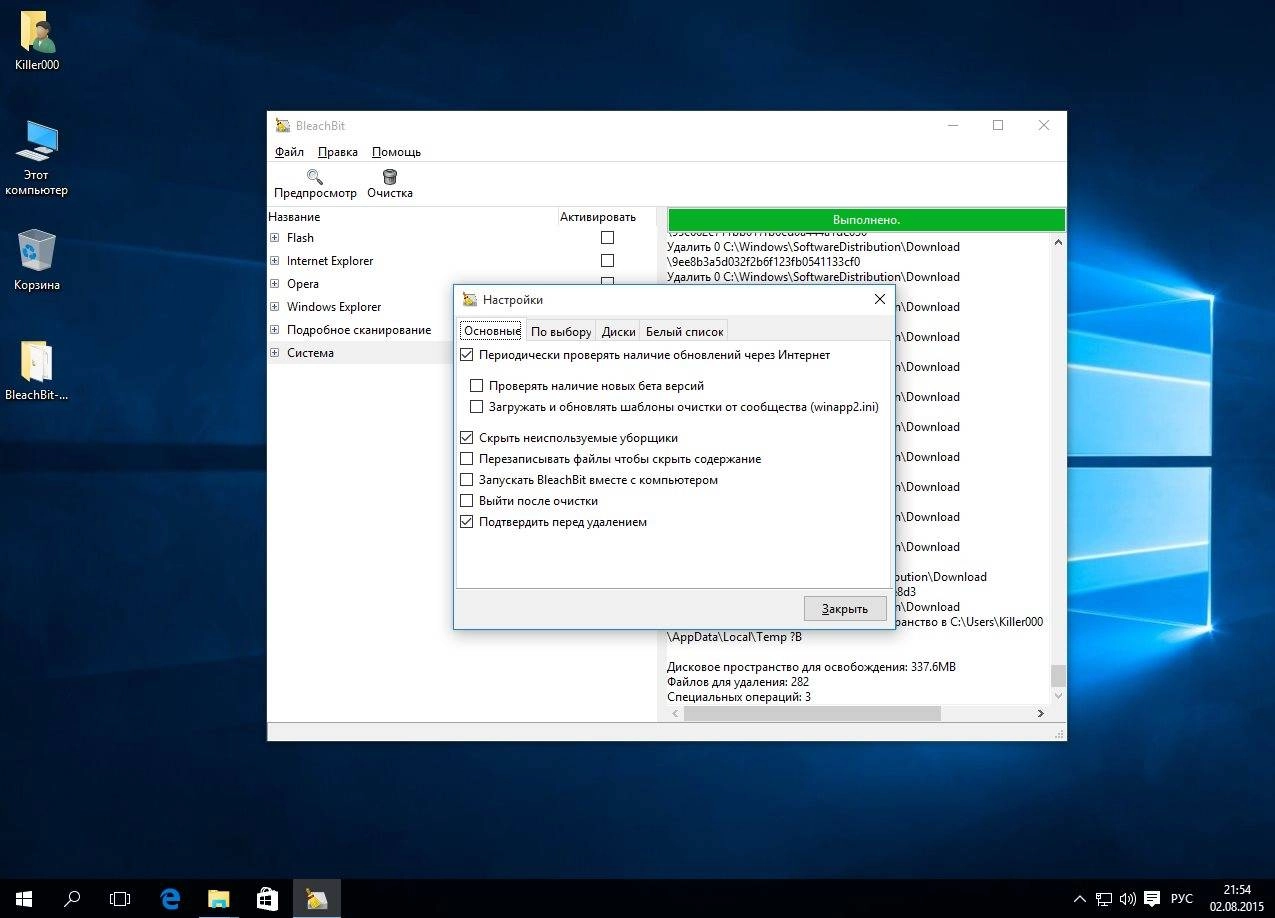The image size is (1275, 918).
Task: Click the taskbar search magnifier icon
Action: 72,898
